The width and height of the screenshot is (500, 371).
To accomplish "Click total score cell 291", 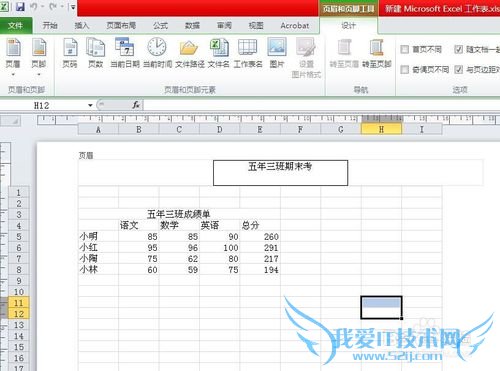I will 260,248.
